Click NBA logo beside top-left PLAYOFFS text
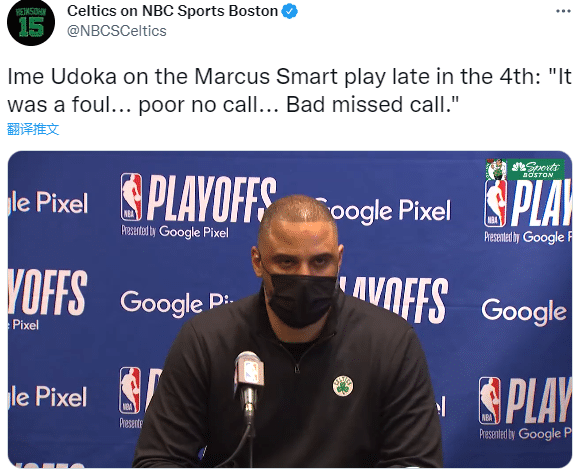 point(131,197)
